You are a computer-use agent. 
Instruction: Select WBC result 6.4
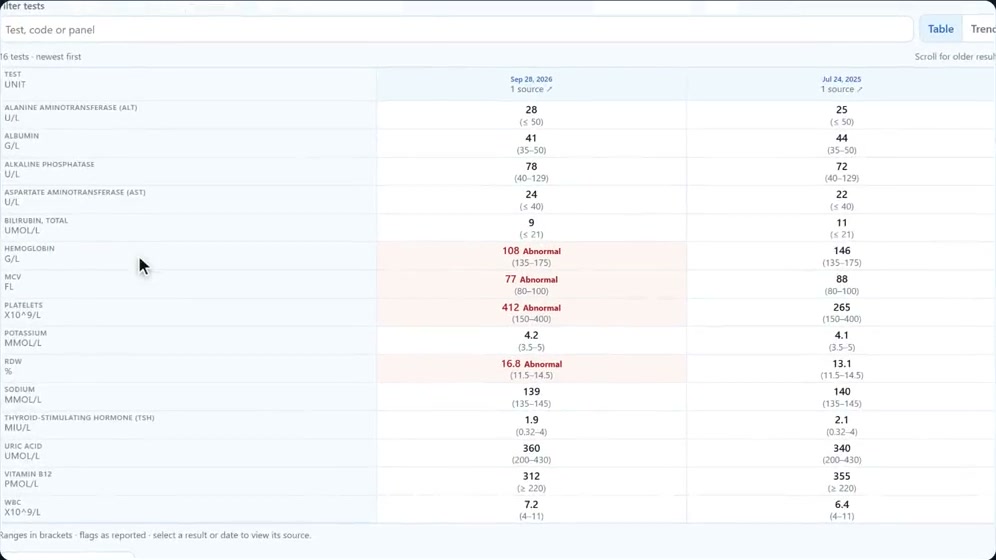click(842, 505)
